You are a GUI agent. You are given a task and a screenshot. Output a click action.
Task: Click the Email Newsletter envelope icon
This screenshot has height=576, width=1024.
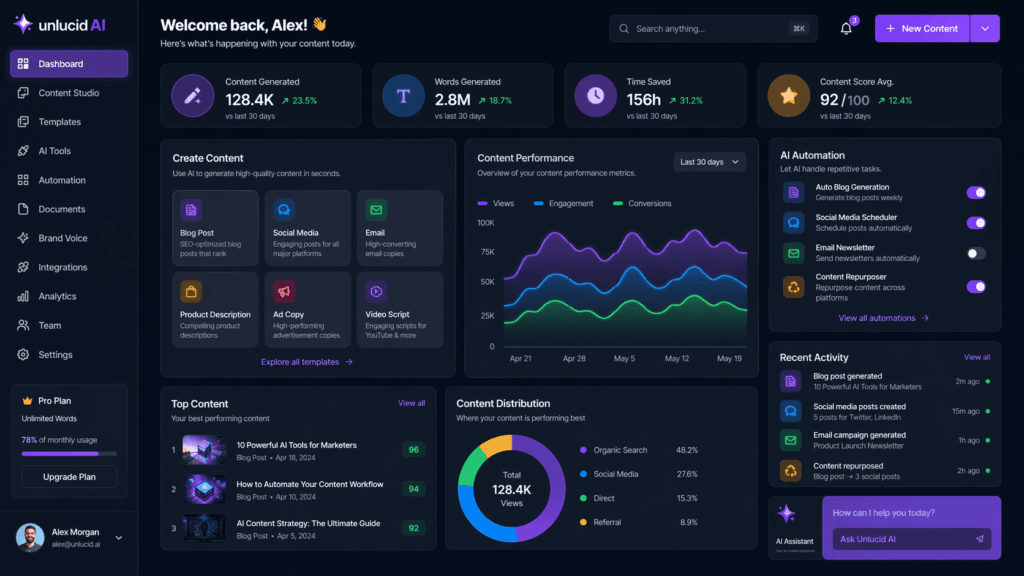pyautogui.click(x=793, y=253)
